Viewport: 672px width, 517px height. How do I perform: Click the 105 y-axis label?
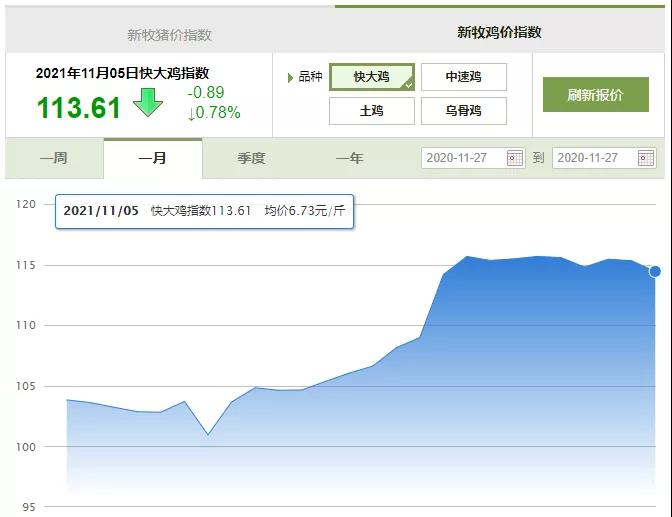26,386
